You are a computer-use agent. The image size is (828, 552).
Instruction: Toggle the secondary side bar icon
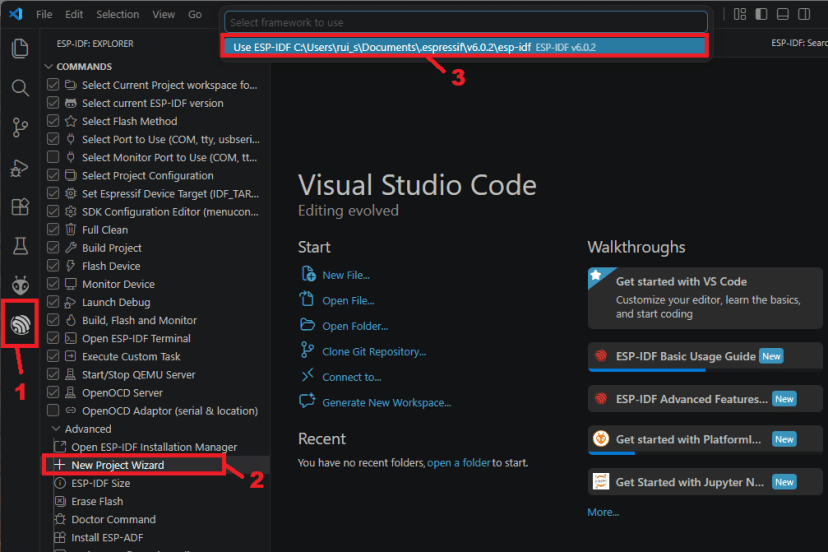pos(804,14)
